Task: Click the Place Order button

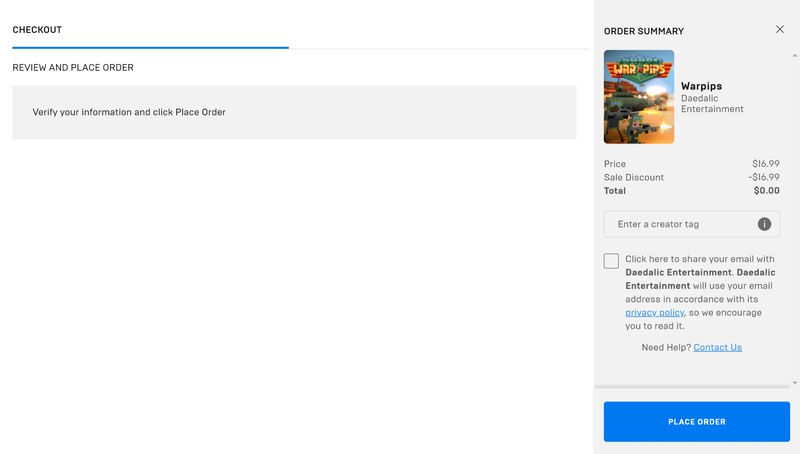Action: coord(696,421)
